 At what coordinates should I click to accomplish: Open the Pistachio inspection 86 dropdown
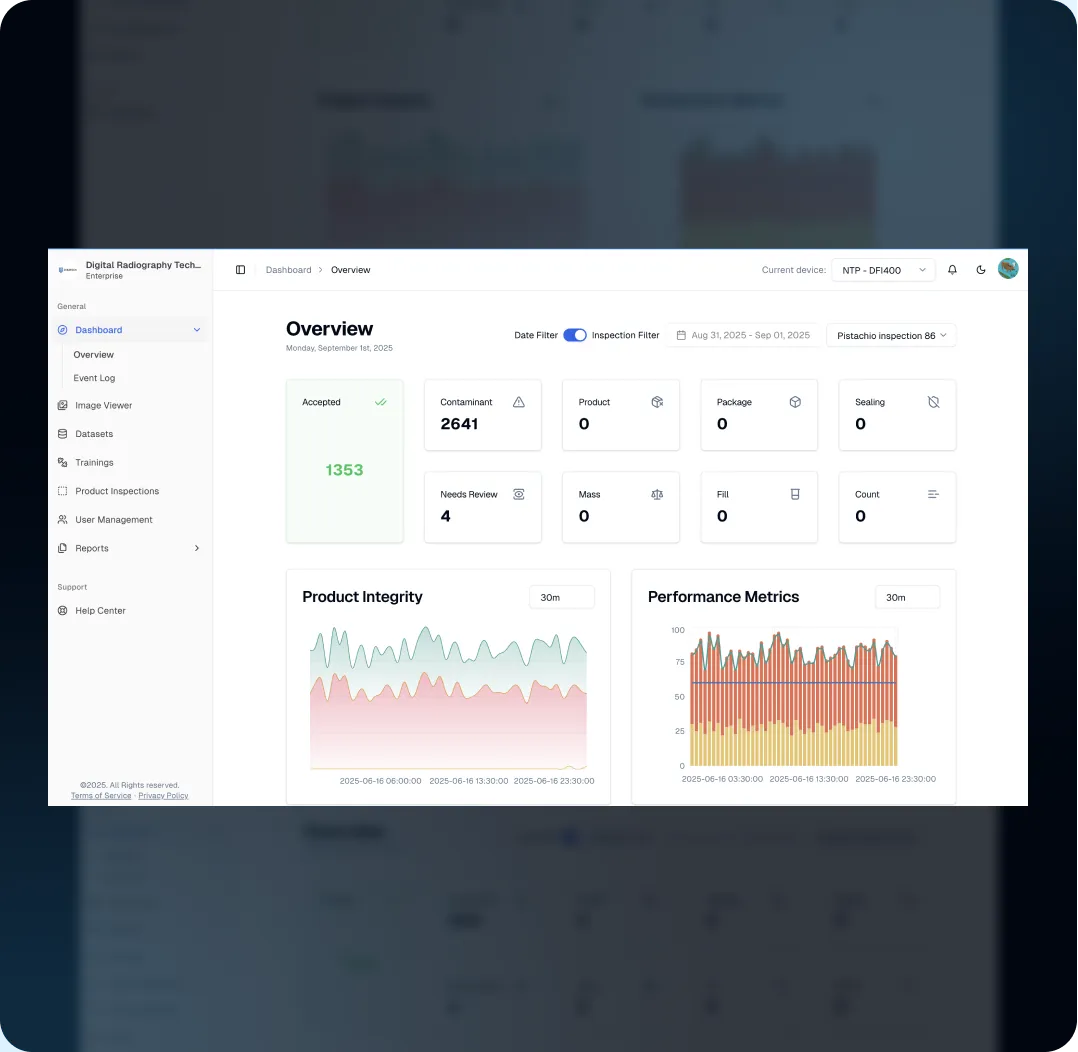click(891, 335)
